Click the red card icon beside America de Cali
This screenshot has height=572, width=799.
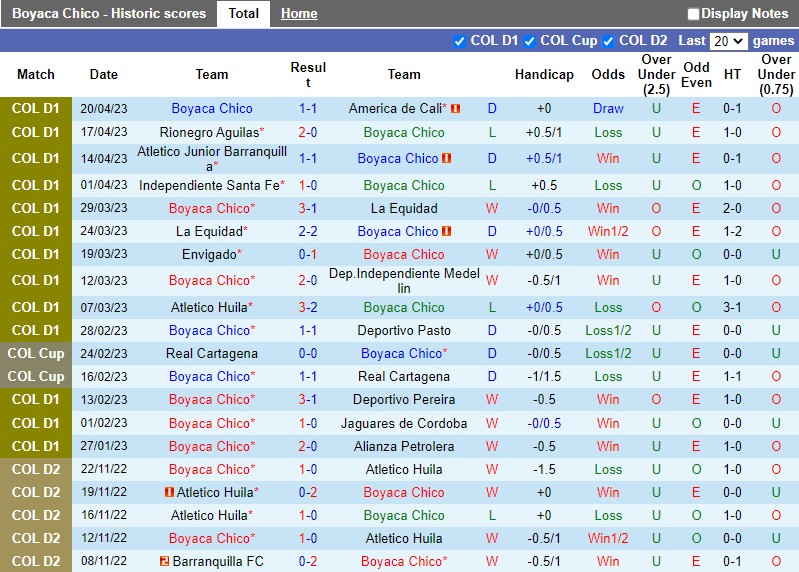(x=456, y=108)
